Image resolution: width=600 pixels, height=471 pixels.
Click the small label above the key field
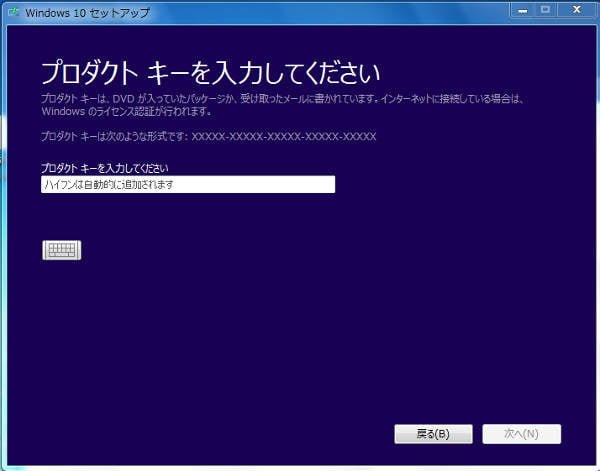click(104, 167)
